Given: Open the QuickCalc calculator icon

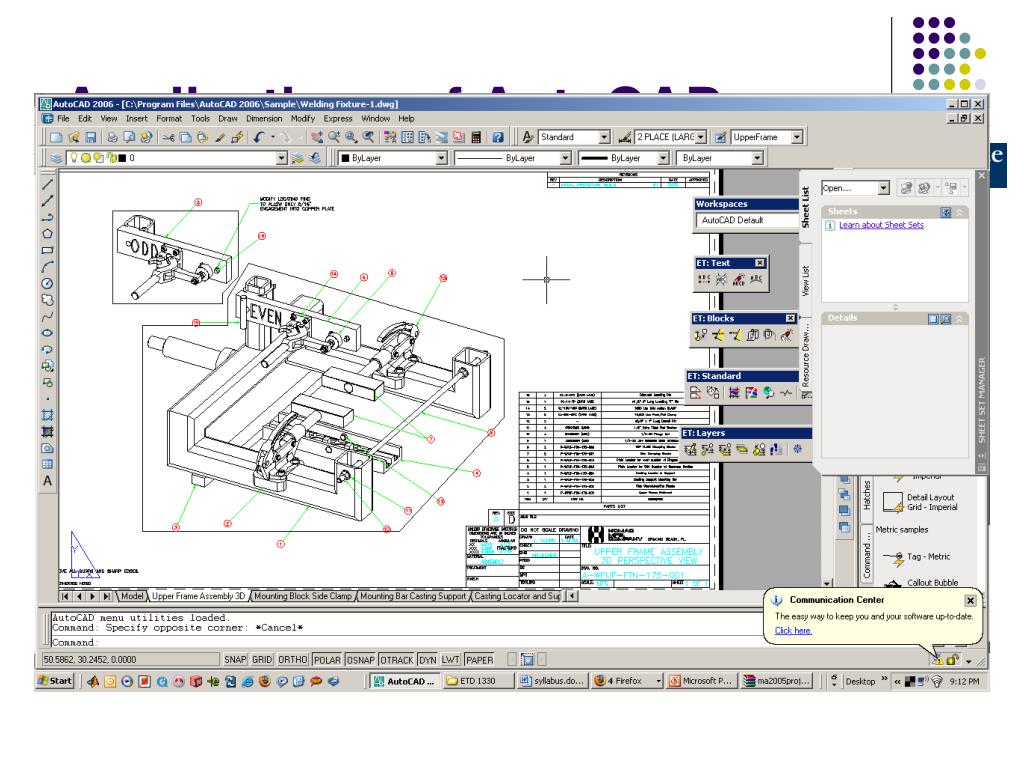Looking at the screenshot, I should click(476, 137).
